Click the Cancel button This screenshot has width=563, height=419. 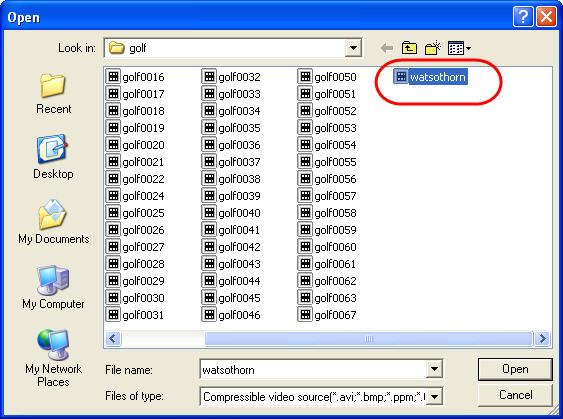click(515, 395)
